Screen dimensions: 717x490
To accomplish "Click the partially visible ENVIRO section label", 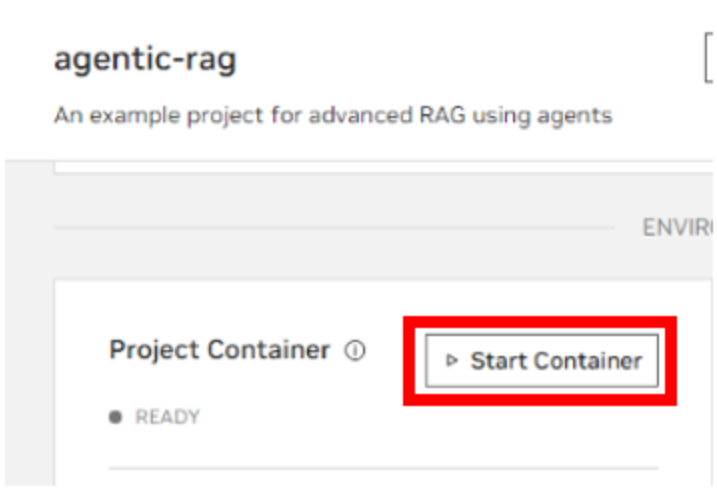I will tap(677, 228).
